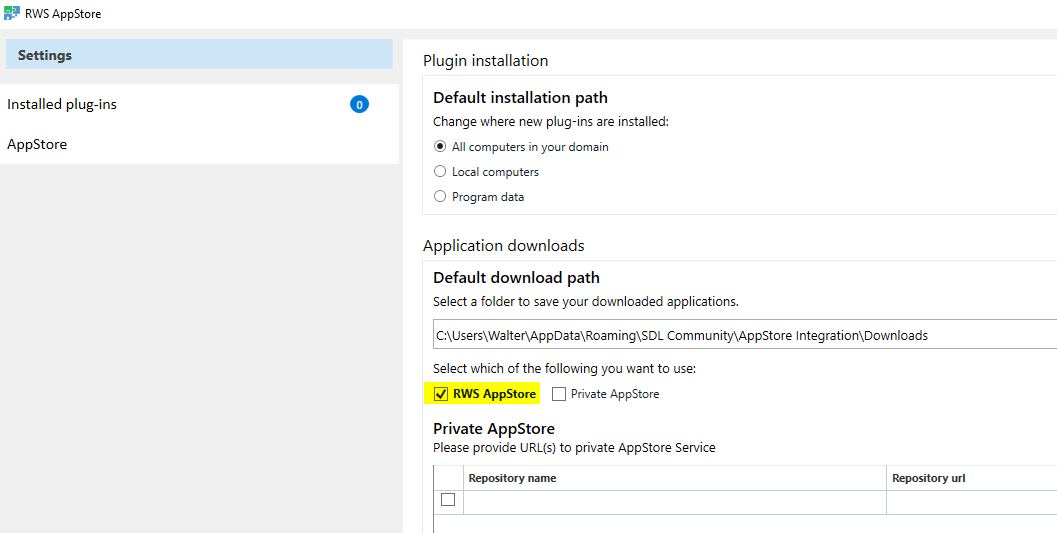Screen dimensions: 1057x533
Task: Click the empty Repository url cell
Action: point(970,501)
